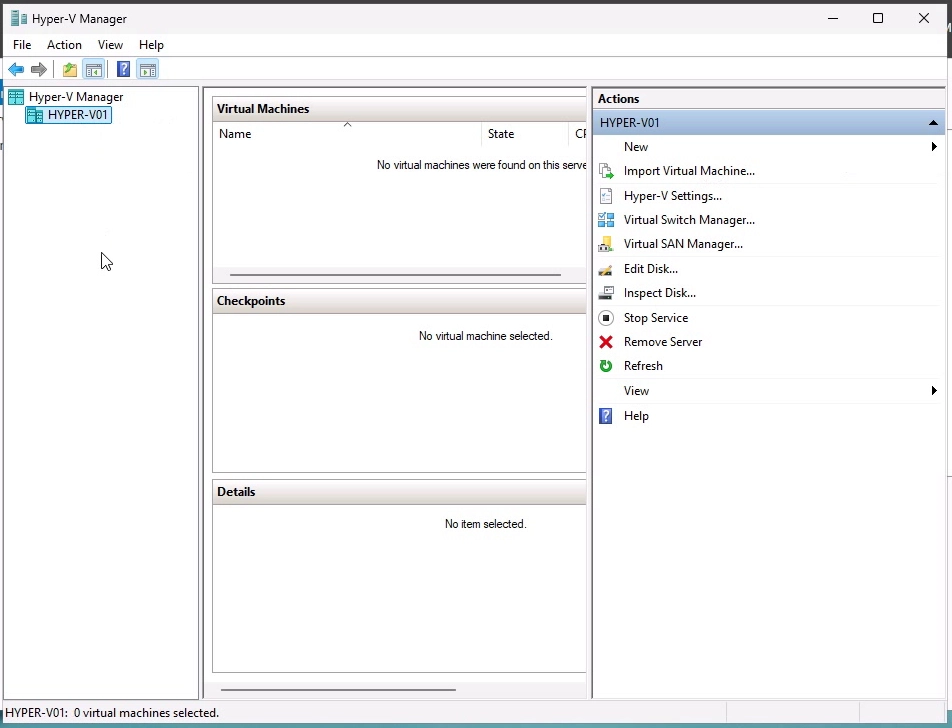Click the Virtual Switch Manager icon
This screenshot has width=952, height=728.
click(606, 220)
